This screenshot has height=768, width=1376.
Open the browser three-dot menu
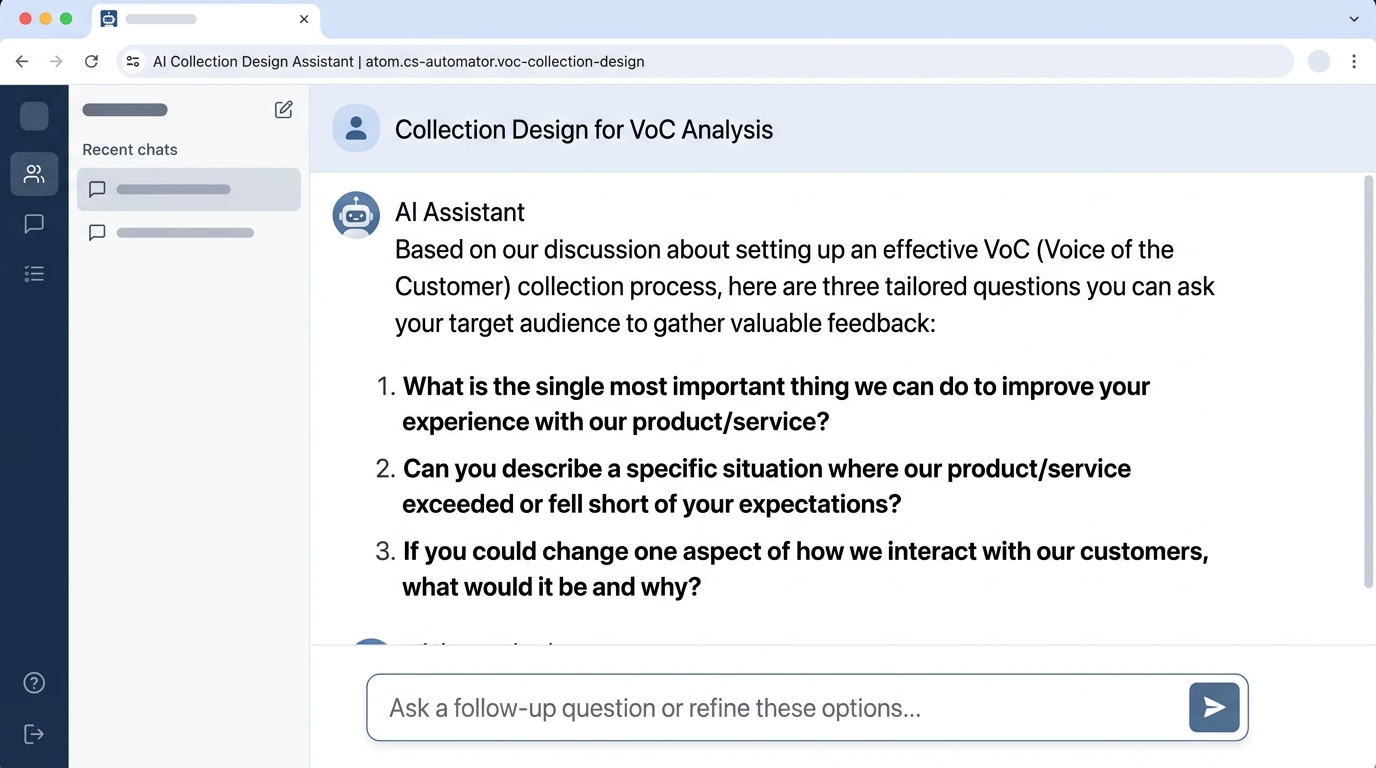pyautogui.click(x=1354, y=62)
